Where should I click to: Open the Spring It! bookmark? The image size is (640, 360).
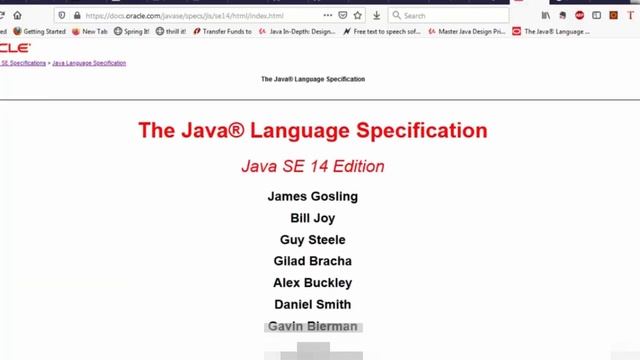131,31
